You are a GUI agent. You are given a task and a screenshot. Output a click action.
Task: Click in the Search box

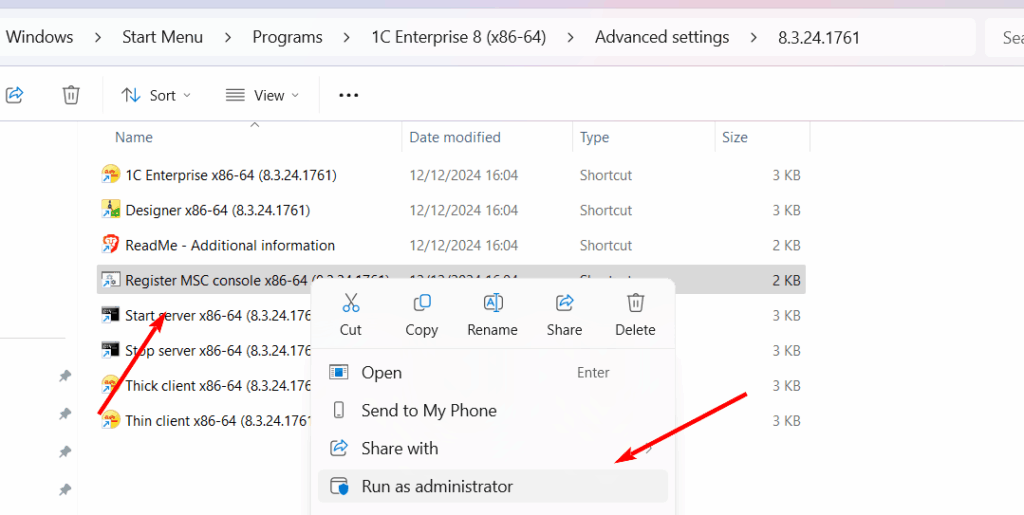(1005, 37)
